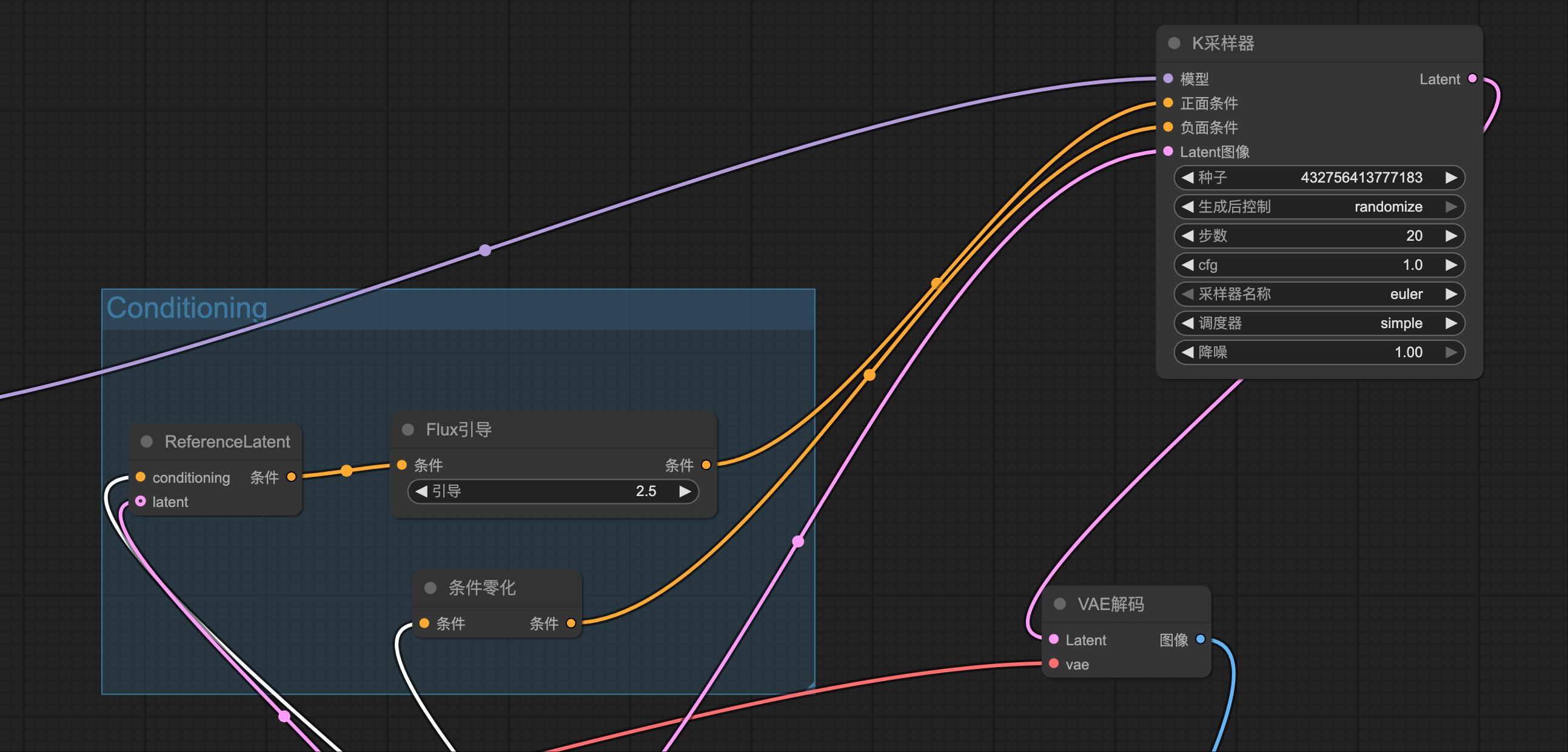The height and width of the screenshot is (752, 1568).
Task: Click the Latent output port on K采样器
Action: click(1472, 79)
